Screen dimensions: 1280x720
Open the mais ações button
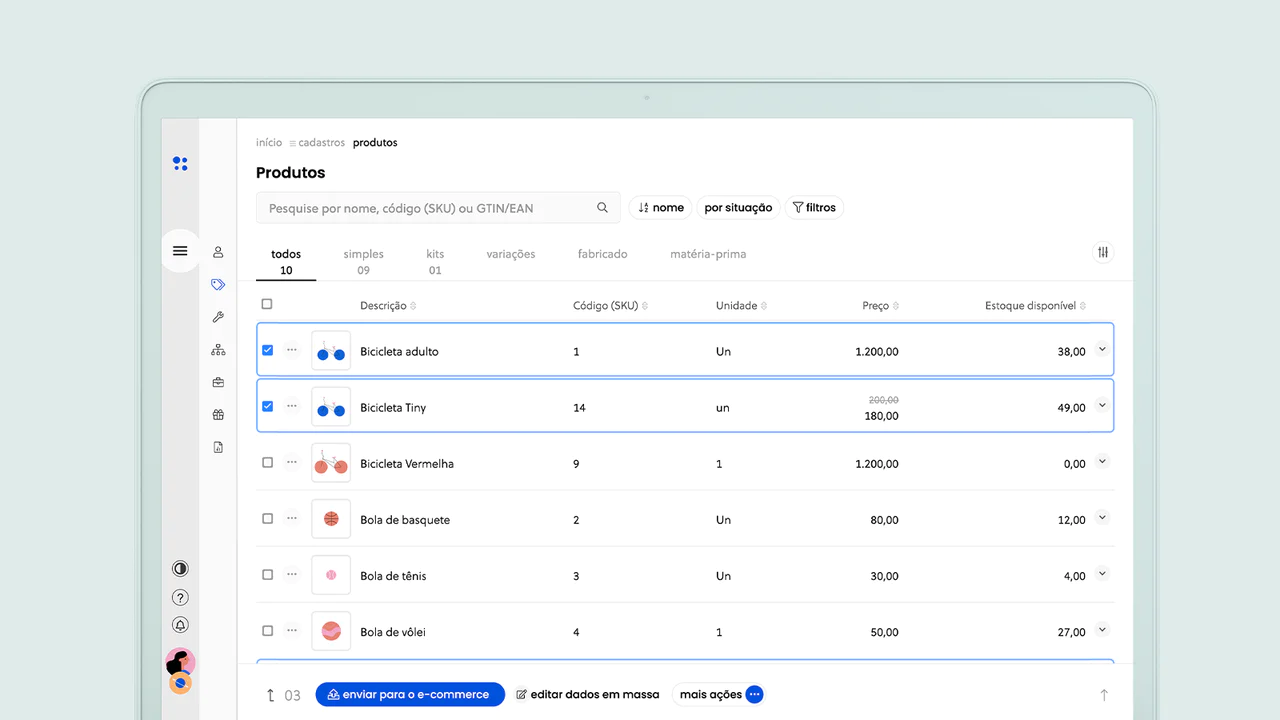[720, 694]
